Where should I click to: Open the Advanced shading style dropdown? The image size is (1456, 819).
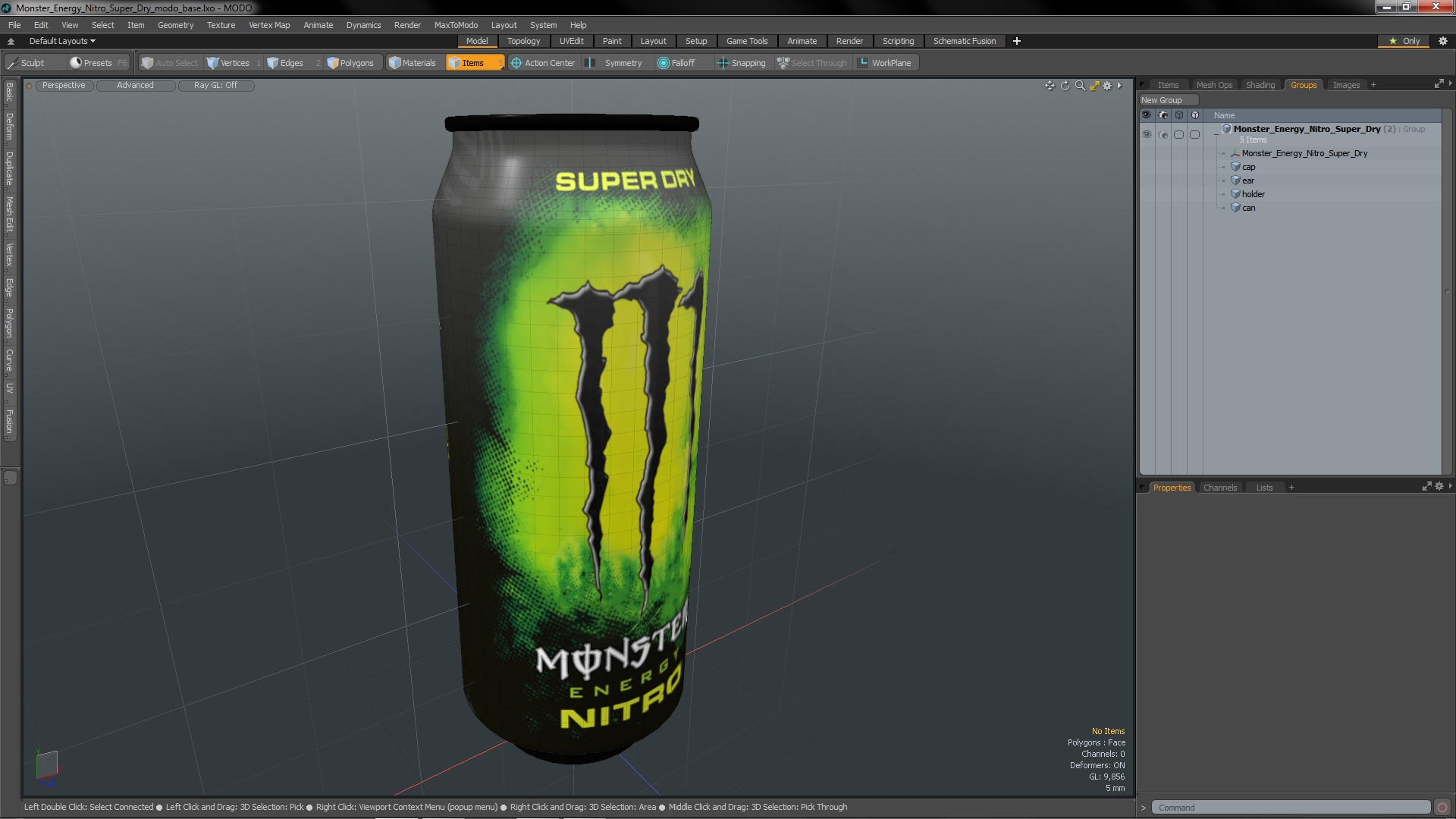point(135,85)
